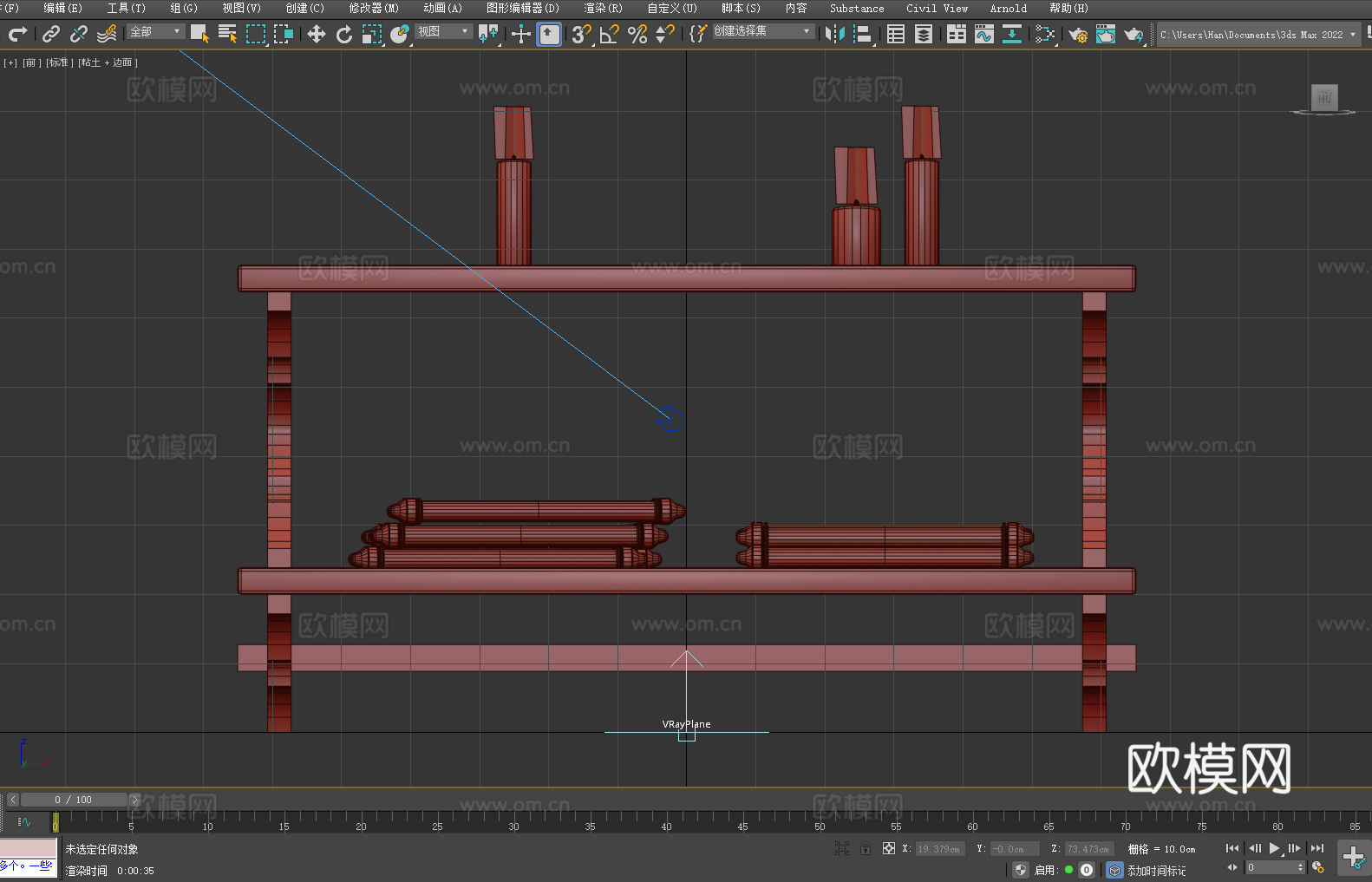This screenshot has width=1372, height=882.
Task: Toggle the Scene Explorer icon
Action: [x=896, y=34]
